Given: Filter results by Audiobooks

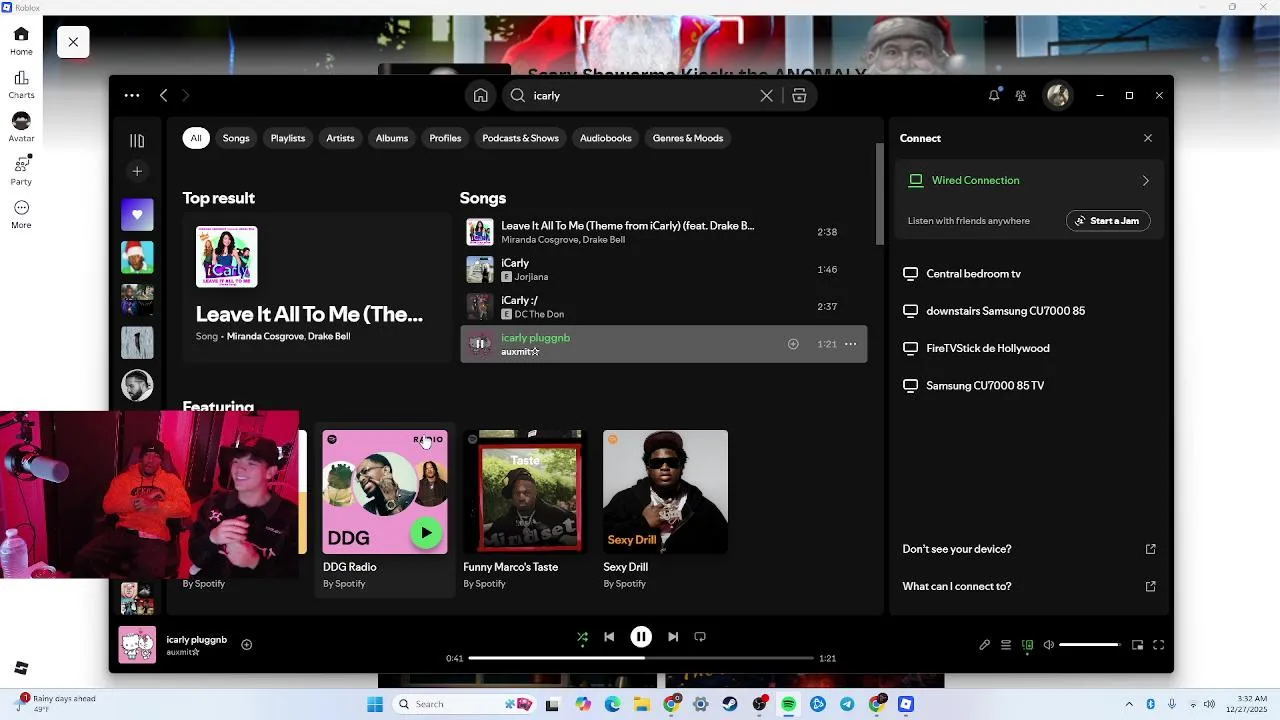Looking at the screenshot, I should (x=606, y=138).
